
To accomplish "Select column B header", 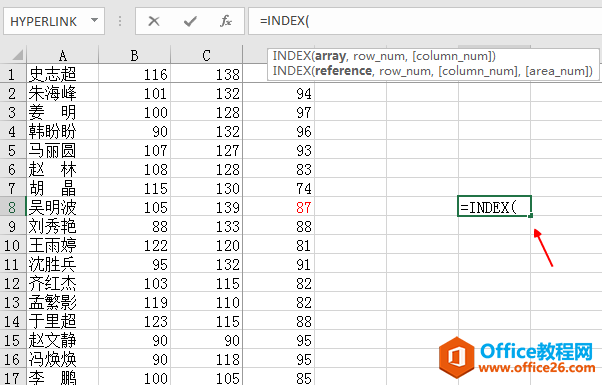I will click(134, 55).
